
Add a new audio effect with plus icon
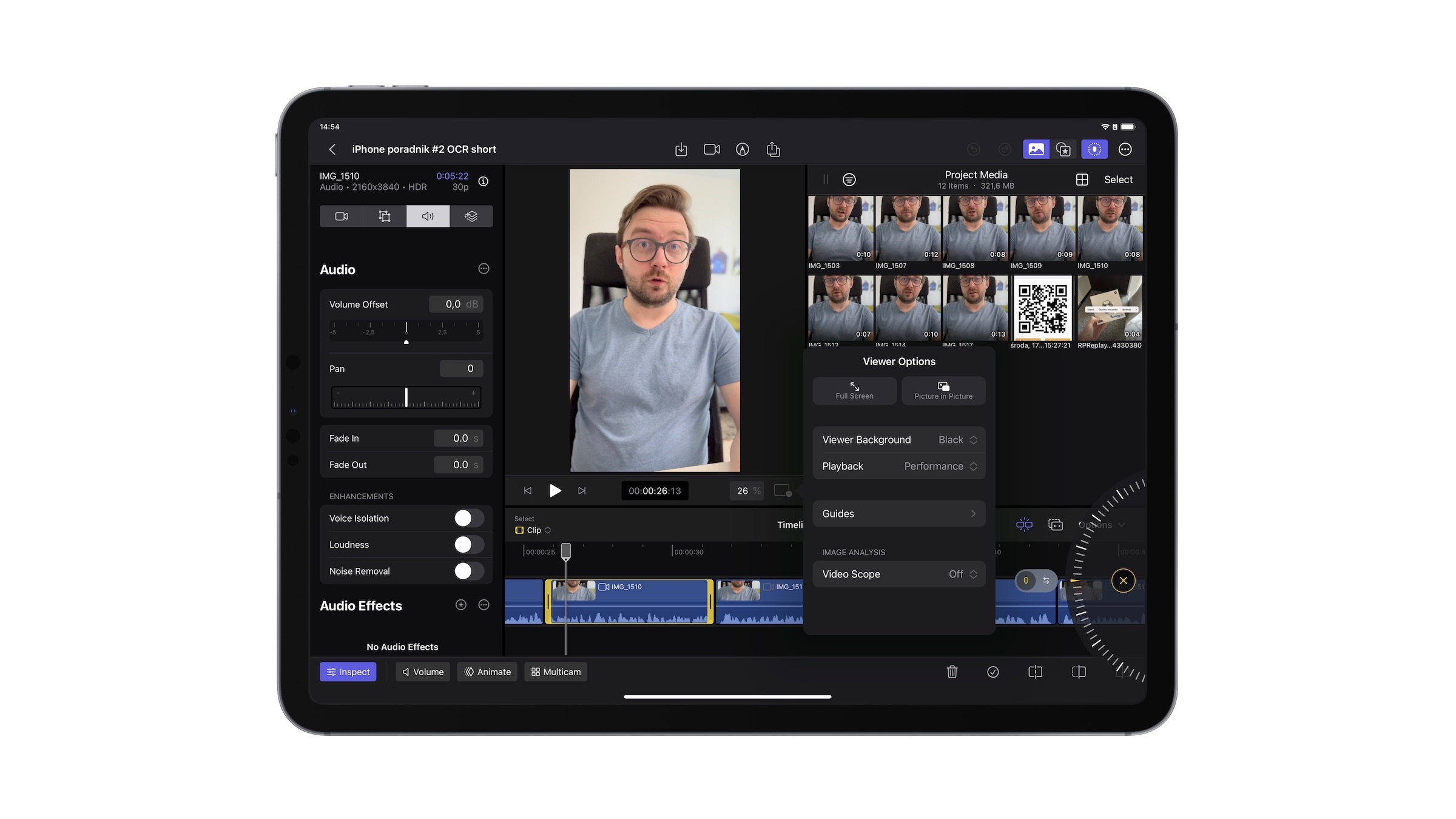coord(461,605)
